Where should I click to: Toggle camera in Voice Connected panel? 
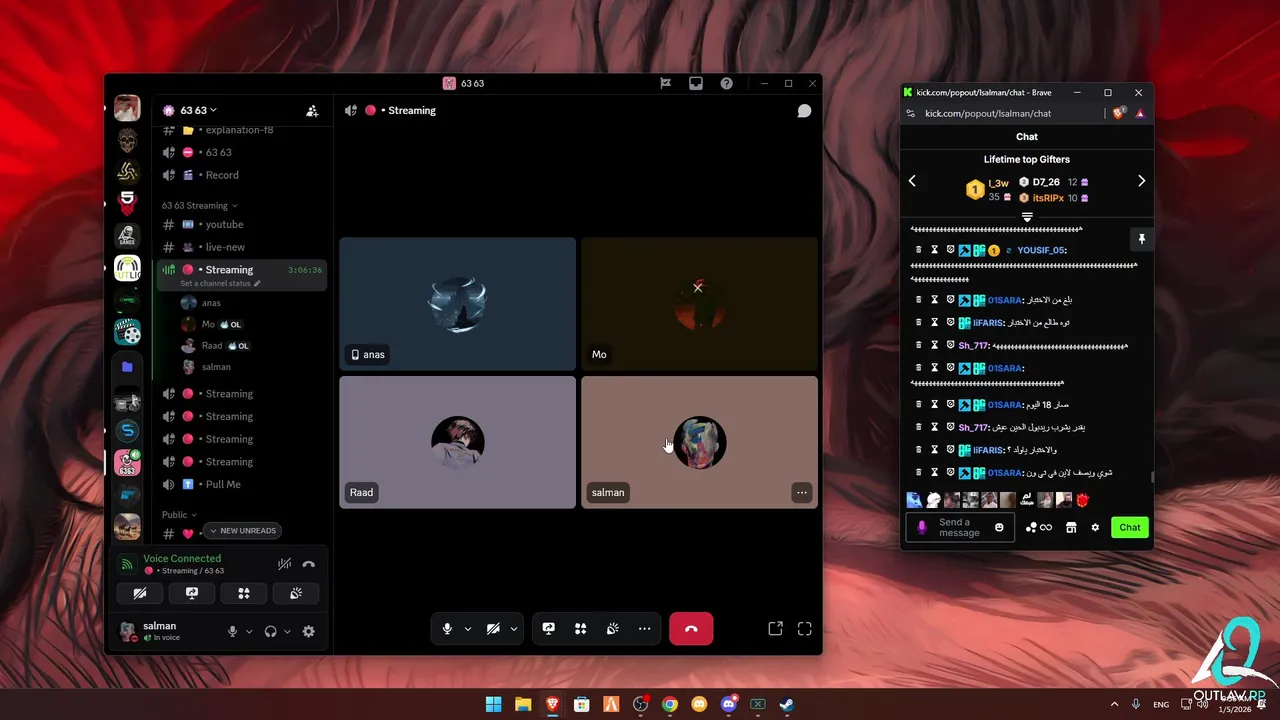coord(140,593)
